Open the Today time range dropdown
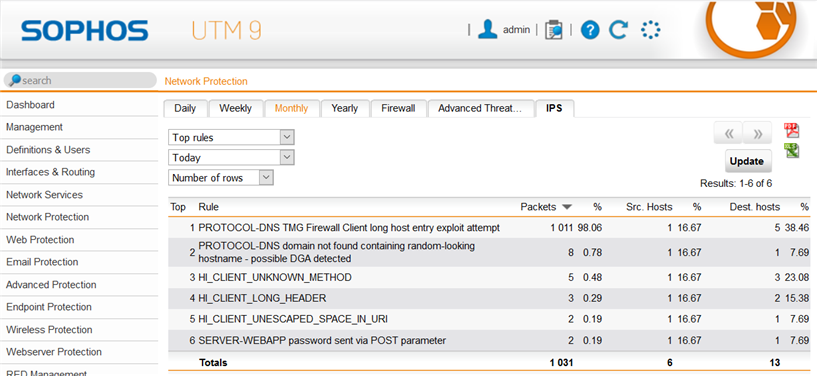 click(x=231, y=157)
